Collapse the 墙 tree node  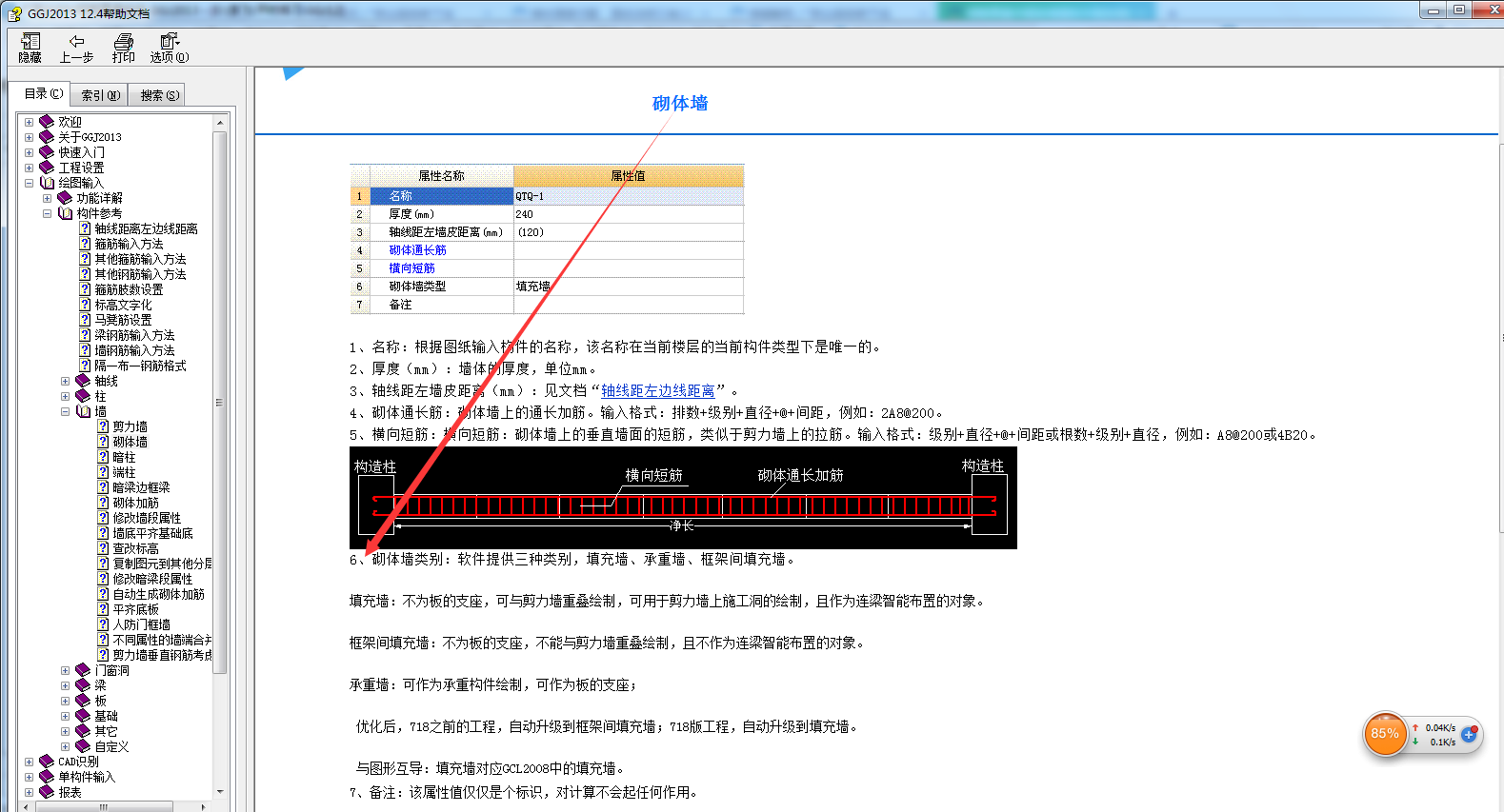[x=65, y=411]
